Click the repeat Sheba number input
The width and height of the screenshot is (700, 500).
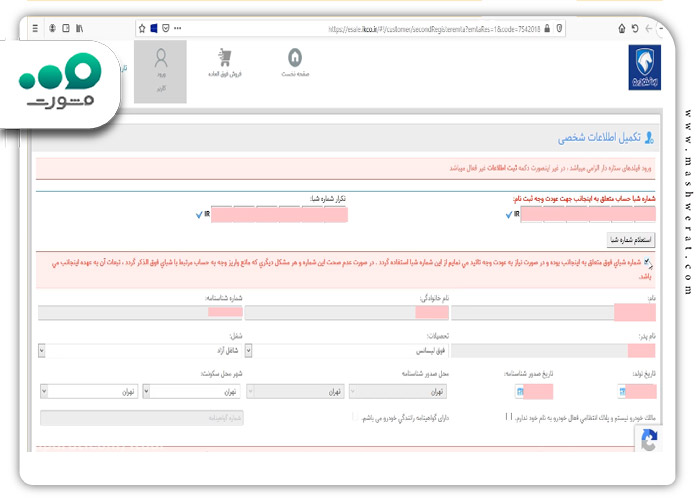click(279, 215)
